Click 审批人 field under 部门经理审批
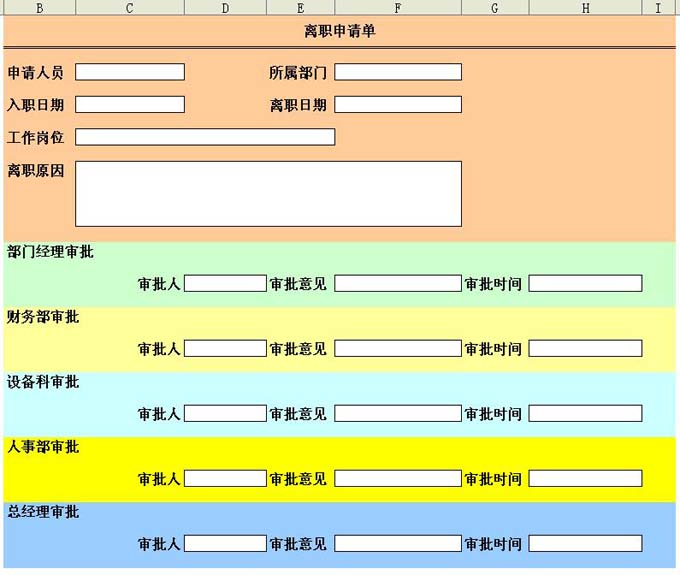Image resolution: width=680 pixels, height=575 pixels. pos(225,284)
